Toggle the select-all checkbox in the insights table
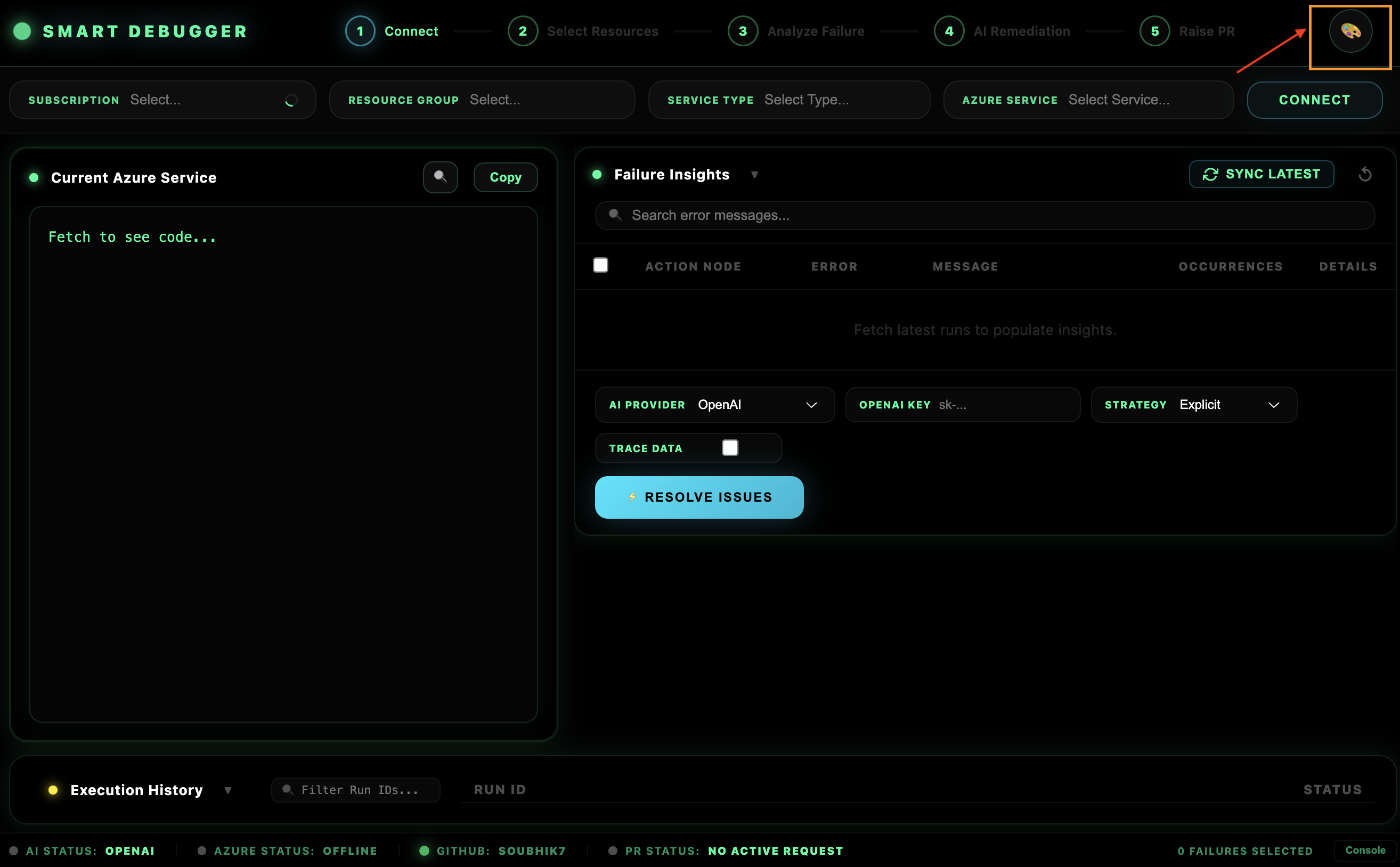Viewport: 1400px width, 867px height. [600, 265]
